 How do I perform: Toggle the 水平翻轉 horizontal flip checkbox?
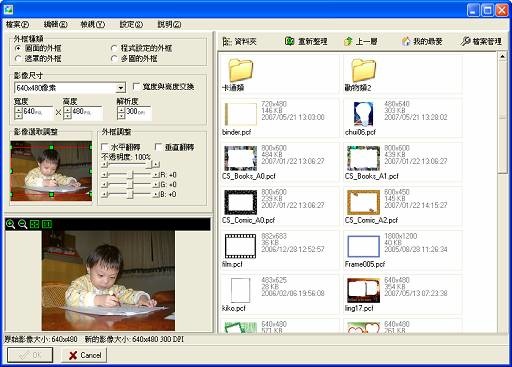(x=105, y=147)
